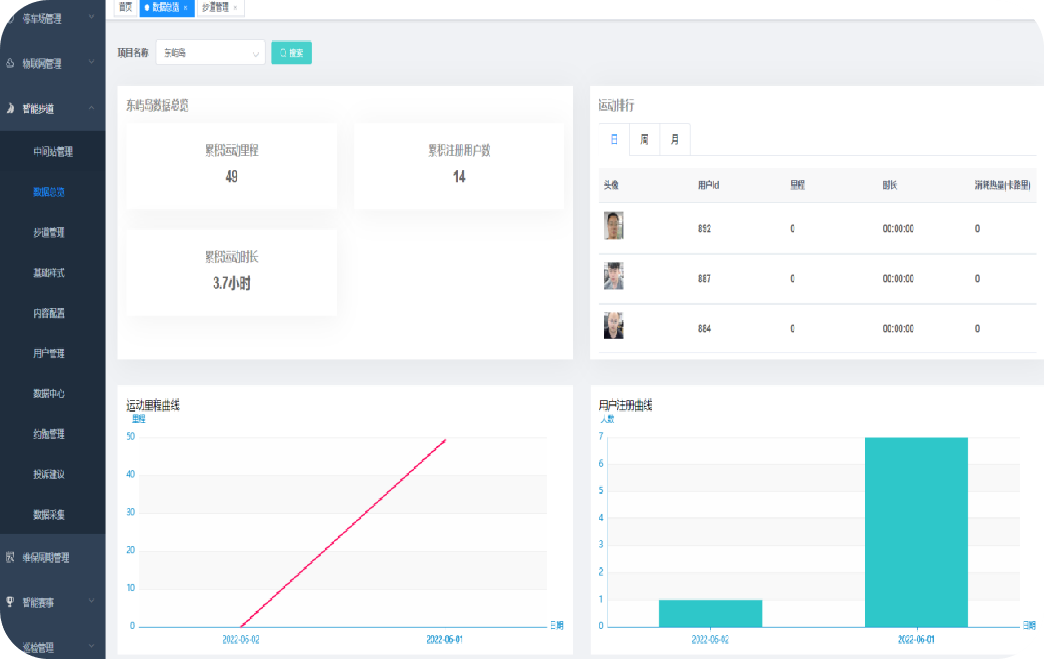1044x659 pixels.
Task: Expand the 巡检管理 menu chevron
Action: pyautogui.click(x=91, y=646)
